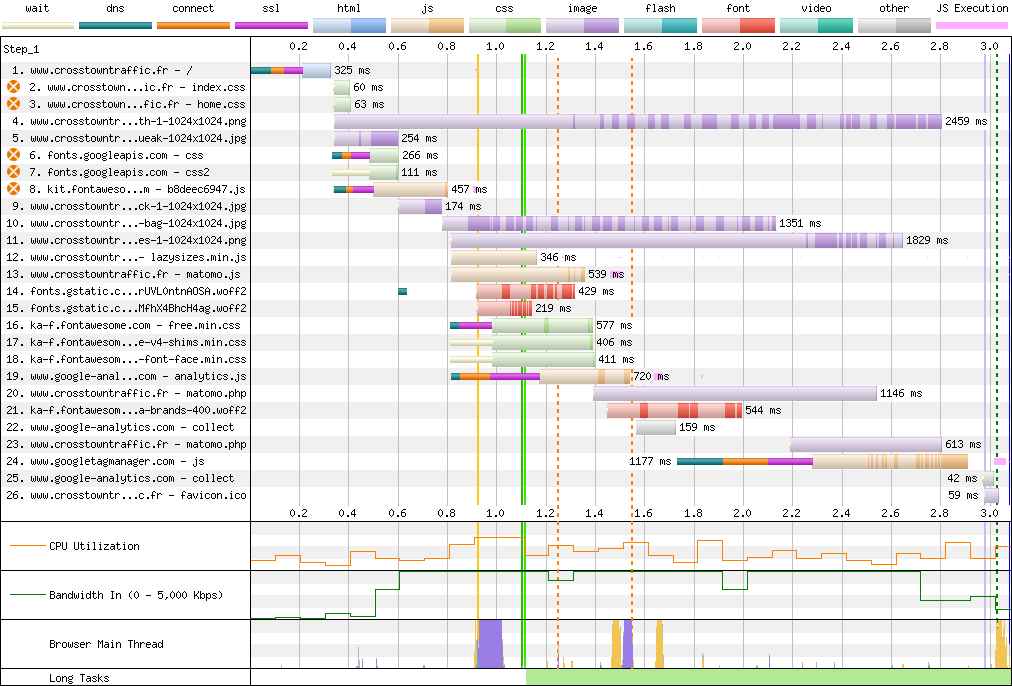The width and height of the screenshot is (1012, 686).
Task: Open request 11 es-1-1024x1024.png
Action: click(x=125, y=240)
